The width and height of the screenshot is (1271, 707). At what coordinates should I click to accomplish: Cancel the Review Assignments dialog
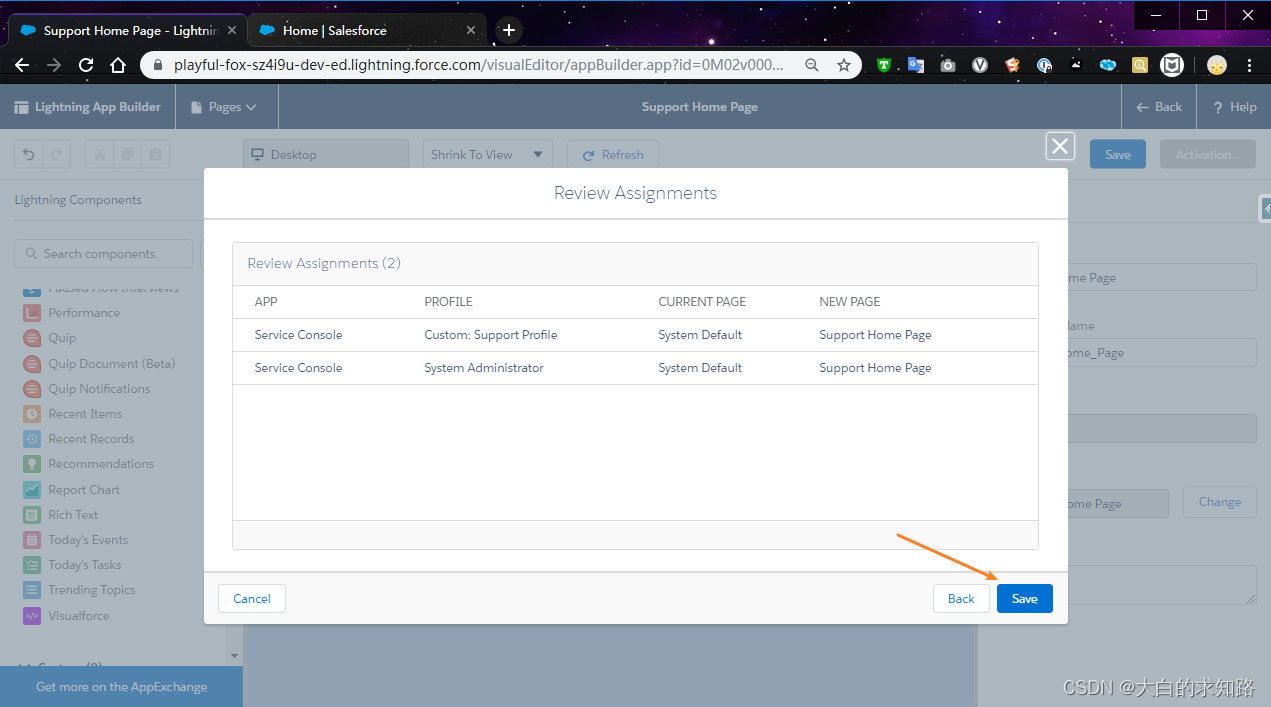click(252, 598)
